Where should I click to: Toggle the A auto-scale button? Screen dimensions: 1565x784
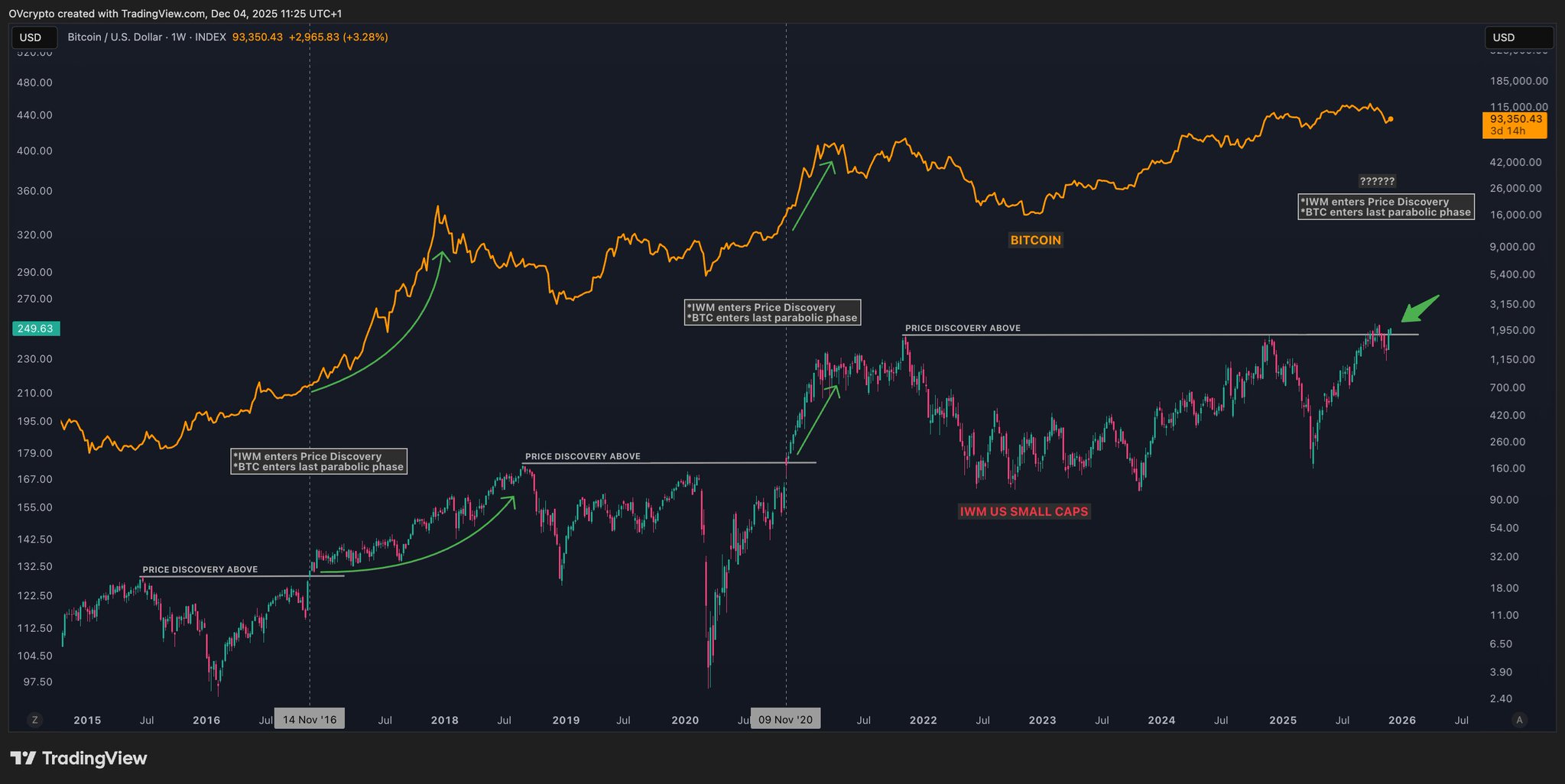pos(1519,720)
